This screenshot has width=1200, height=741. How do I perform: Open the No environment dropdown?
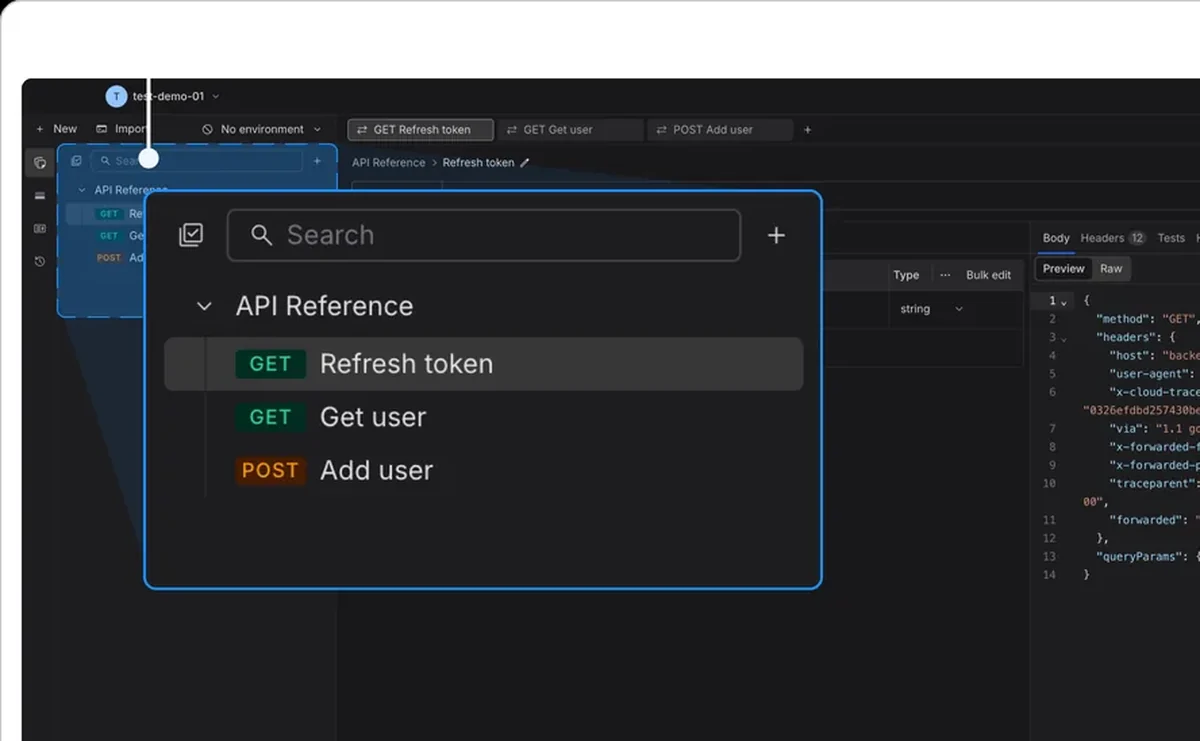[x=262, y=129]
